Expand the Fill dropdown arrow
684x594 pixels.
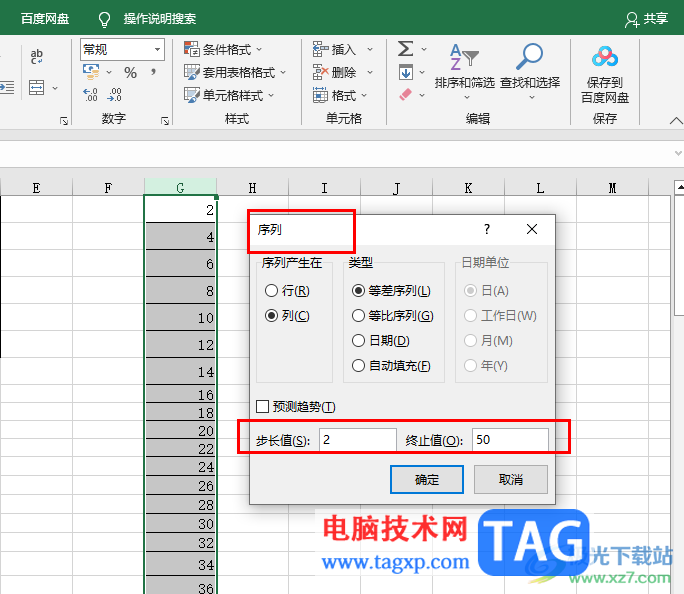click(422, 72)
